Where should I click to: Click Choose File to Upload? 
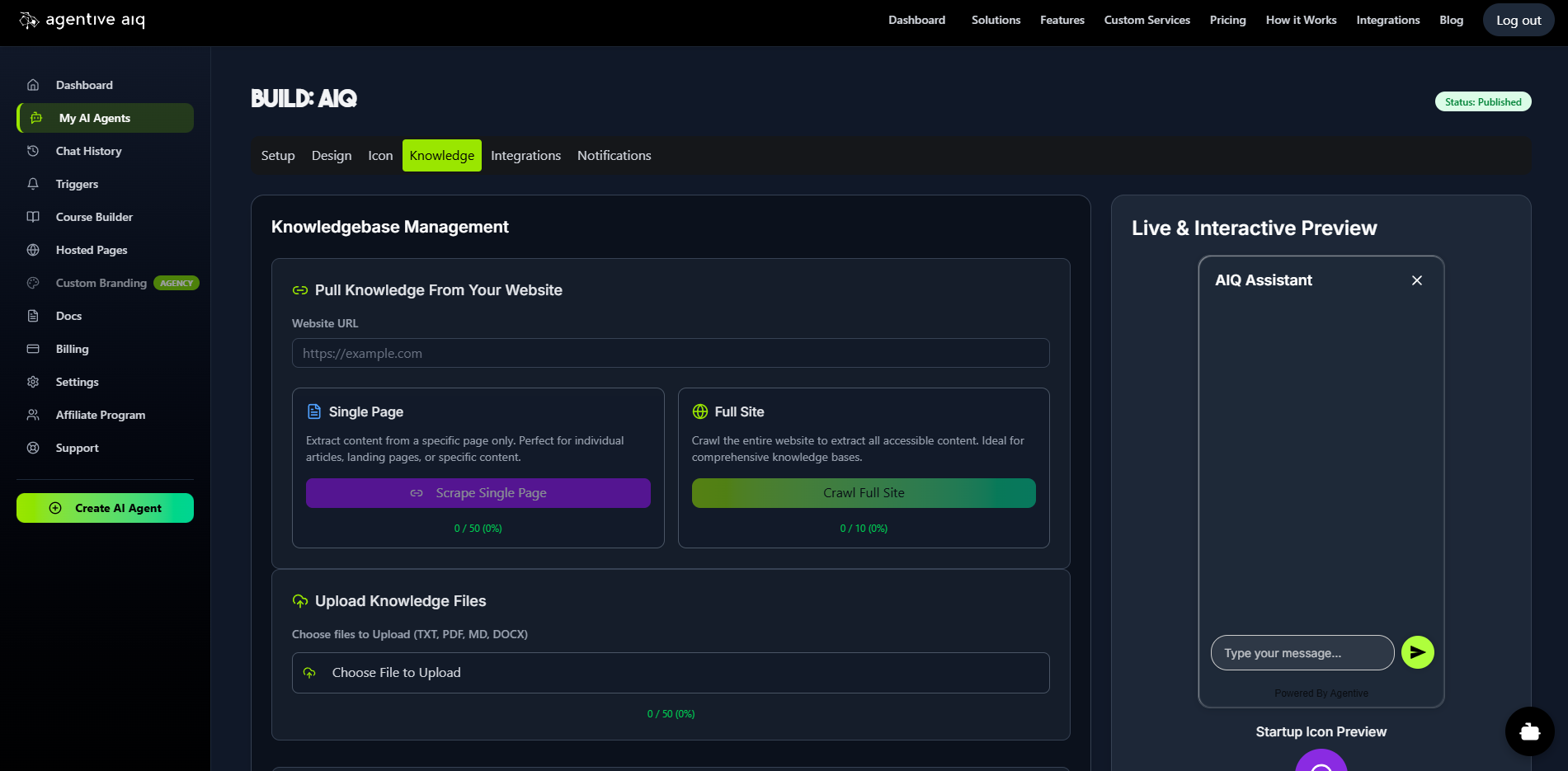pos(671,673)
